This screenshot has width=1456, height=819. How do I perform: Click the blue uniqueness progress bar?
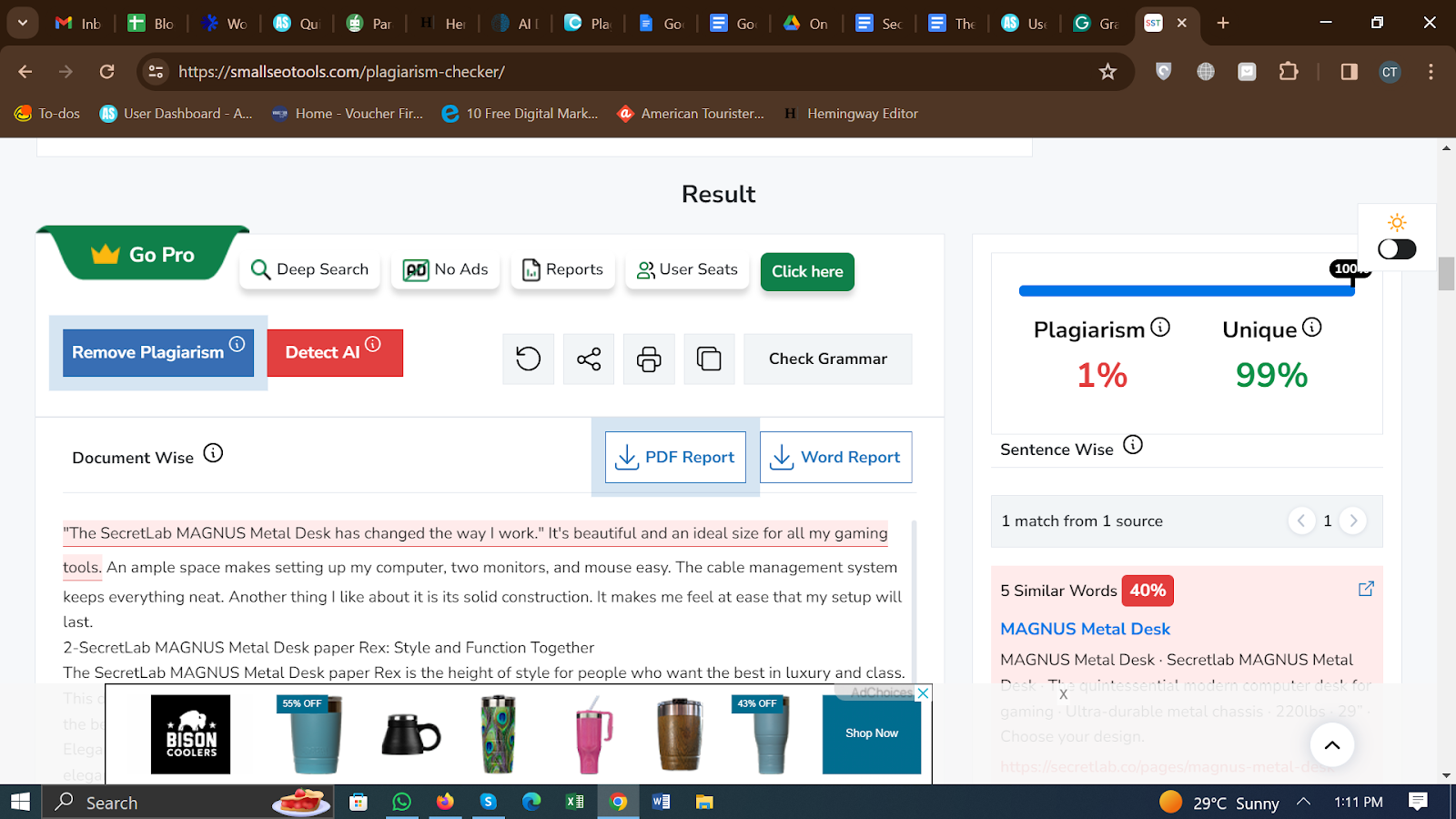click(x=1187, y=291)
